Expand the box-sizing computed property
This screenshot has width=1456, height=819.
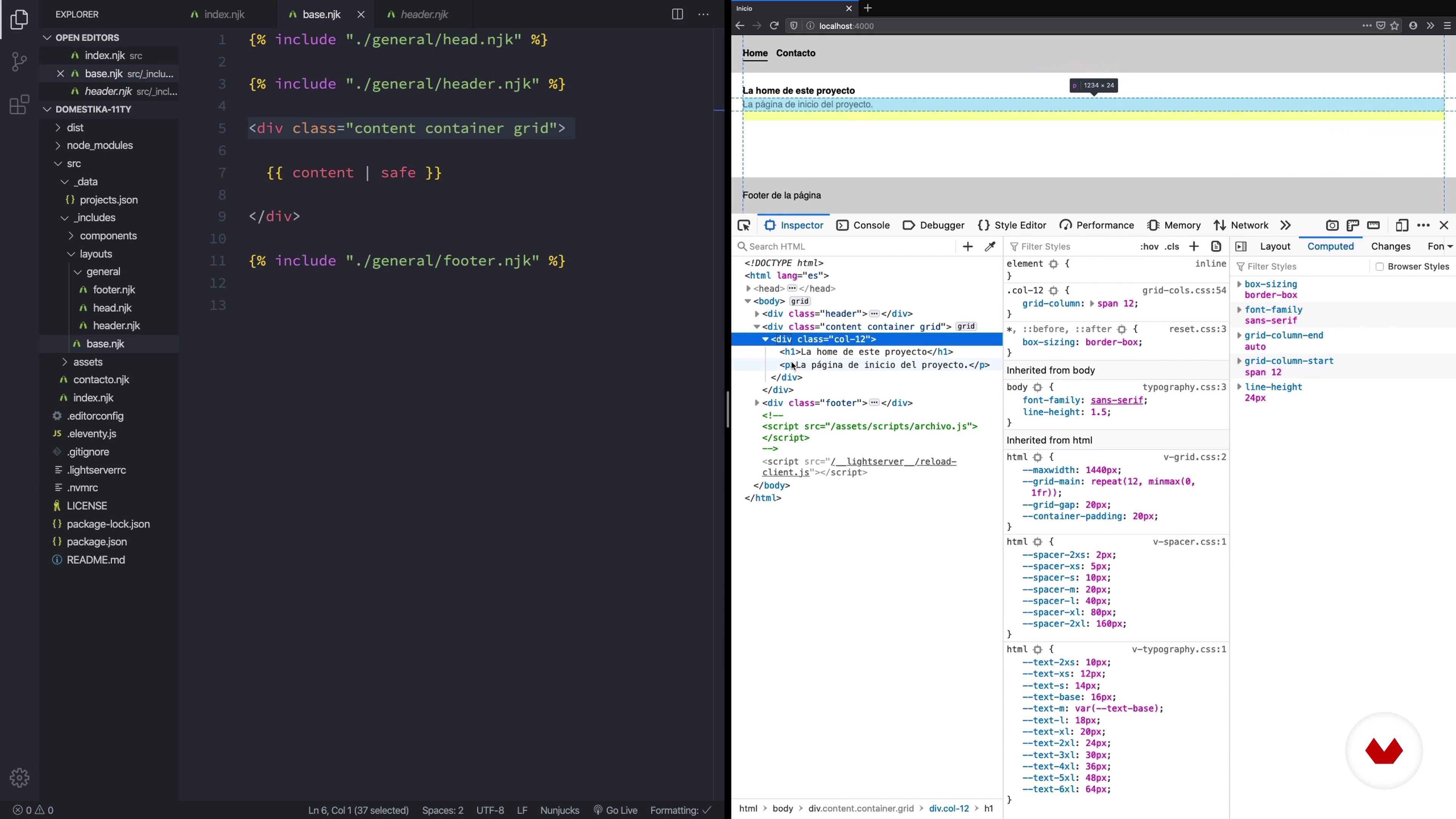click(1239, 284)
